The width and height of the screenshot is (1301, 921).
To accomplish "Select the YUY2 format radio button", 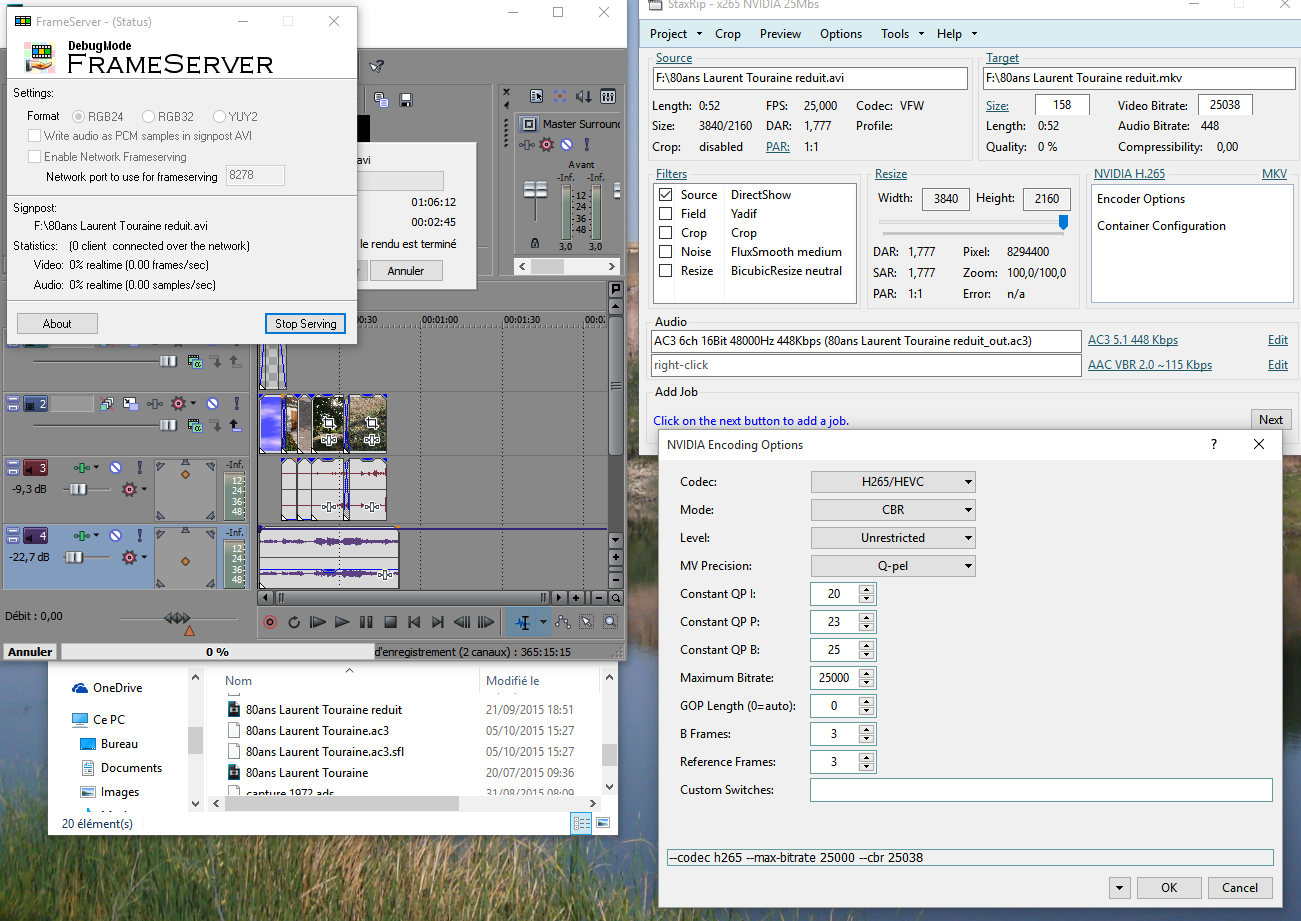I will [219, 116].
